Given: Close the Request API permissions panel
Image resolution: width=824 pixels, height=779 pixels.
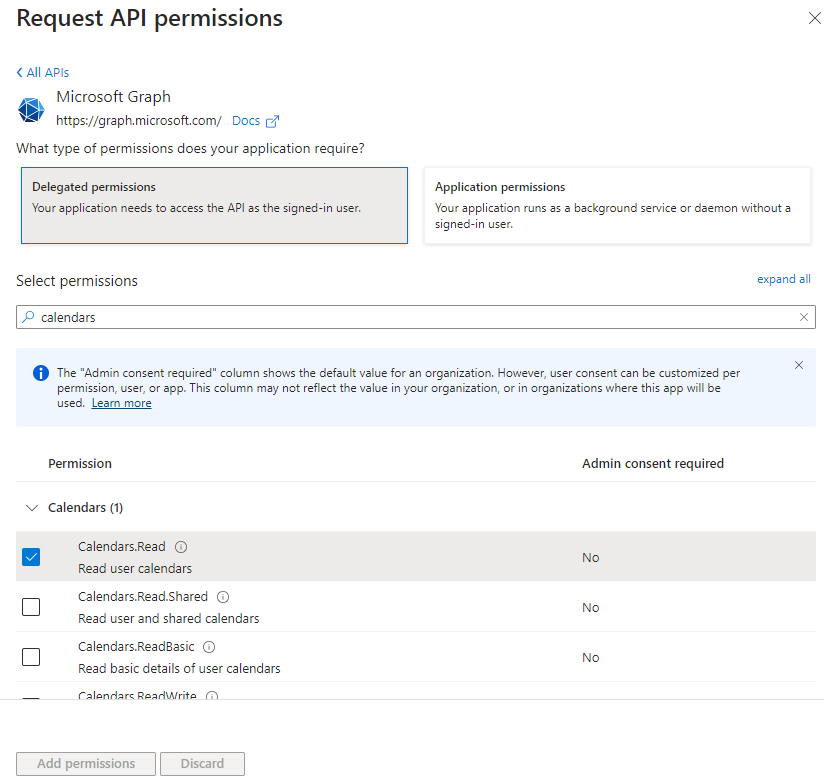Looking at the screenshot, I should tap(814, 18).
